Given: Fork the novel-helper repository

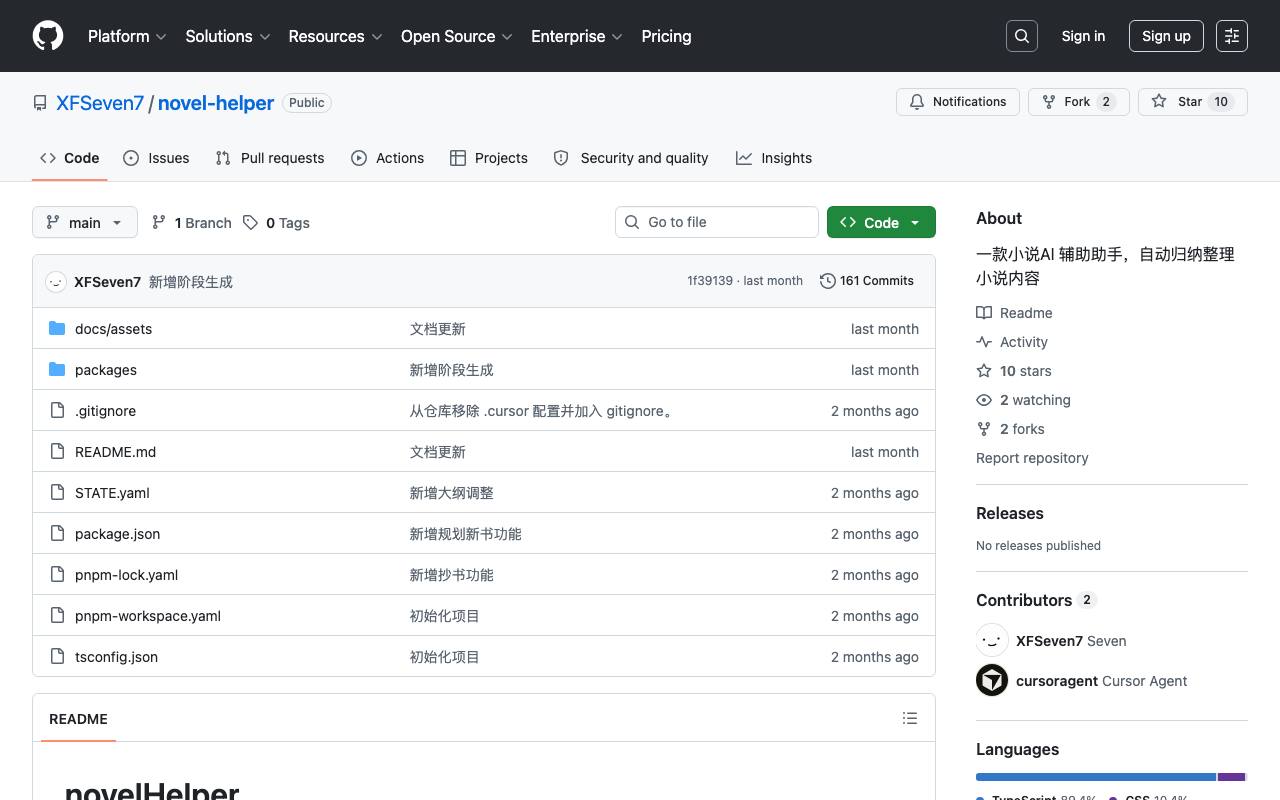Looking at the screenshot, I should click(1078, 102).
